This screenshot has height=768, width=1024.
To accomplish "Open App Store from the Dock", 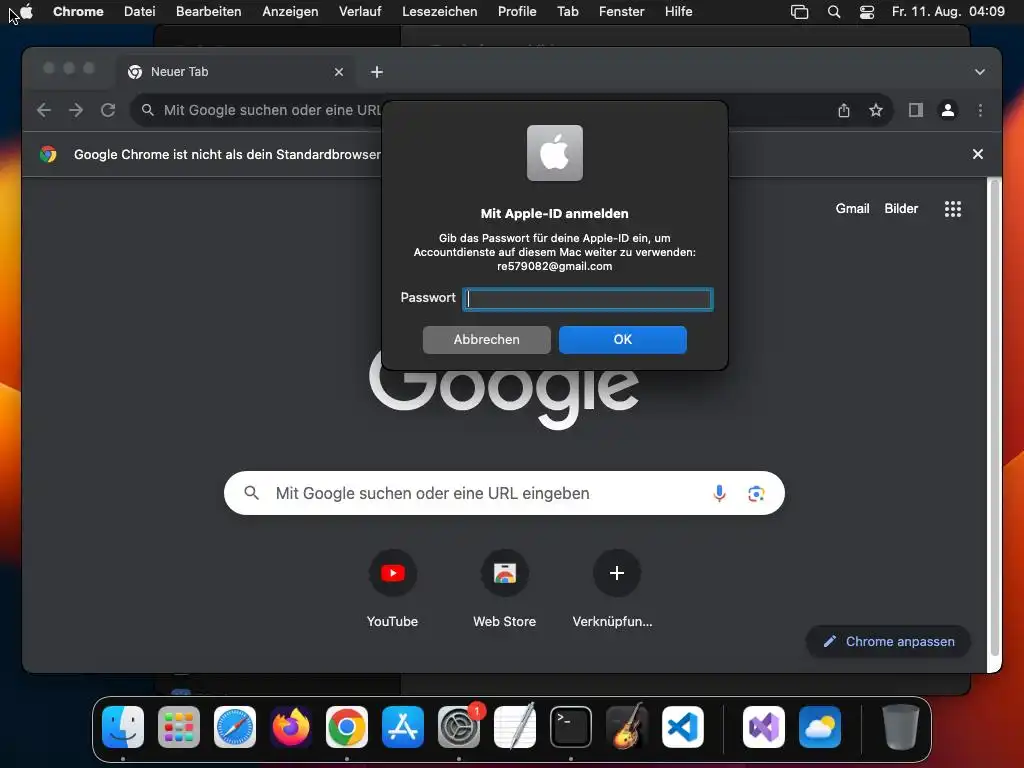I will (402, 727).
